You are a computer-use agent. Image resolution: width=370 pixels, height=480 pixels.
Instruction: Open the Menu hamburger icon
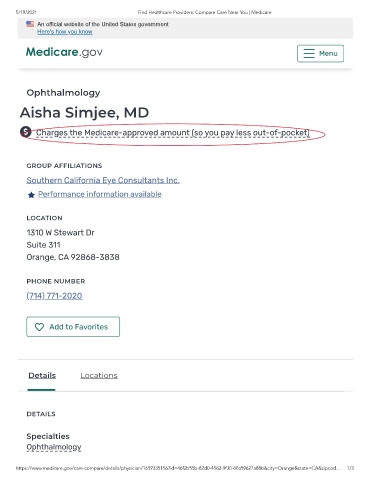point(309,54)
